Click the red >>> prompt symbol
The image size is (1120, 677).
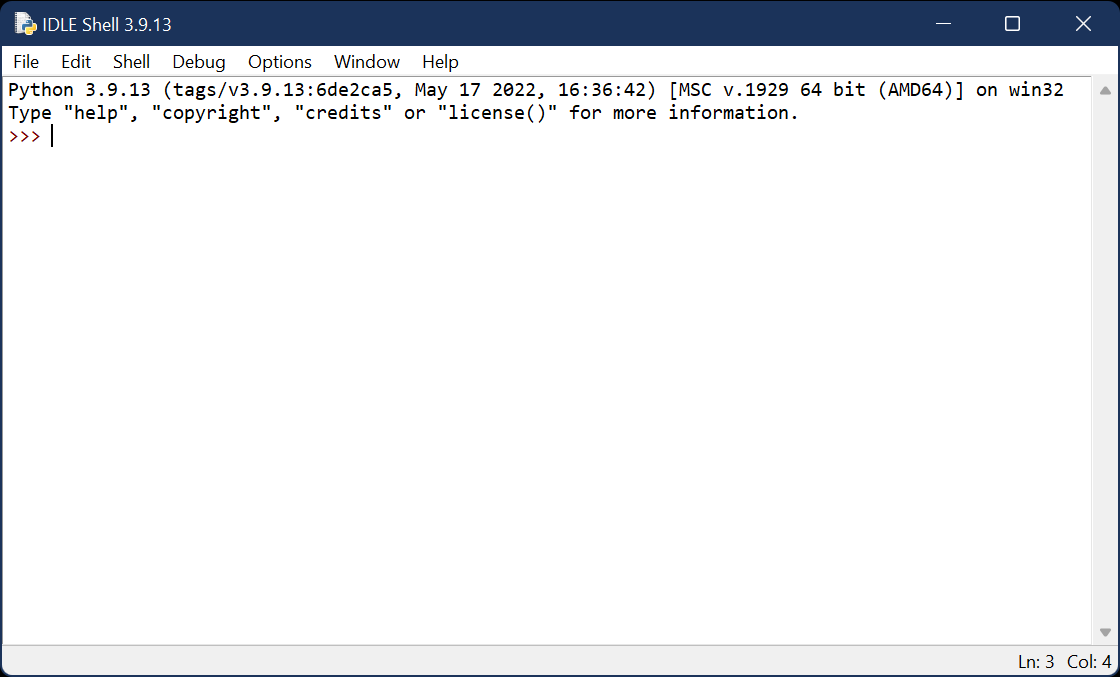pyautogui.click(x=24, y=136)
